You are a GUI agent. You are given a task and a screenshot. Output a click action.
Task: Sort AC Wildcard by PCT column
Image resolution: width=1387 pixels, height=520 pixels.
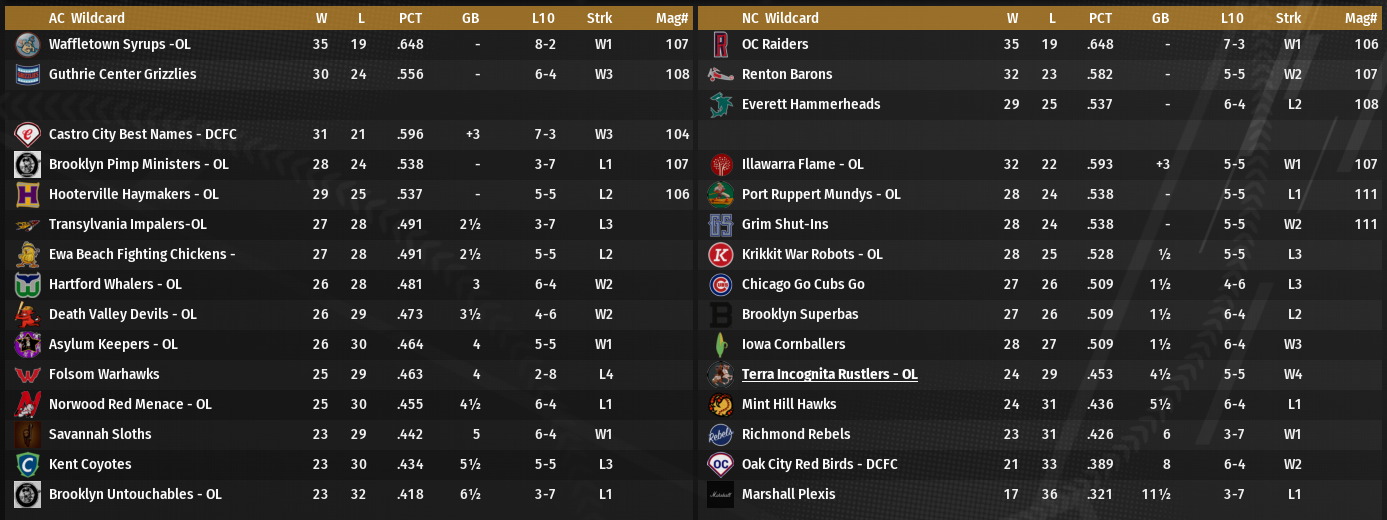pos(410,18)
